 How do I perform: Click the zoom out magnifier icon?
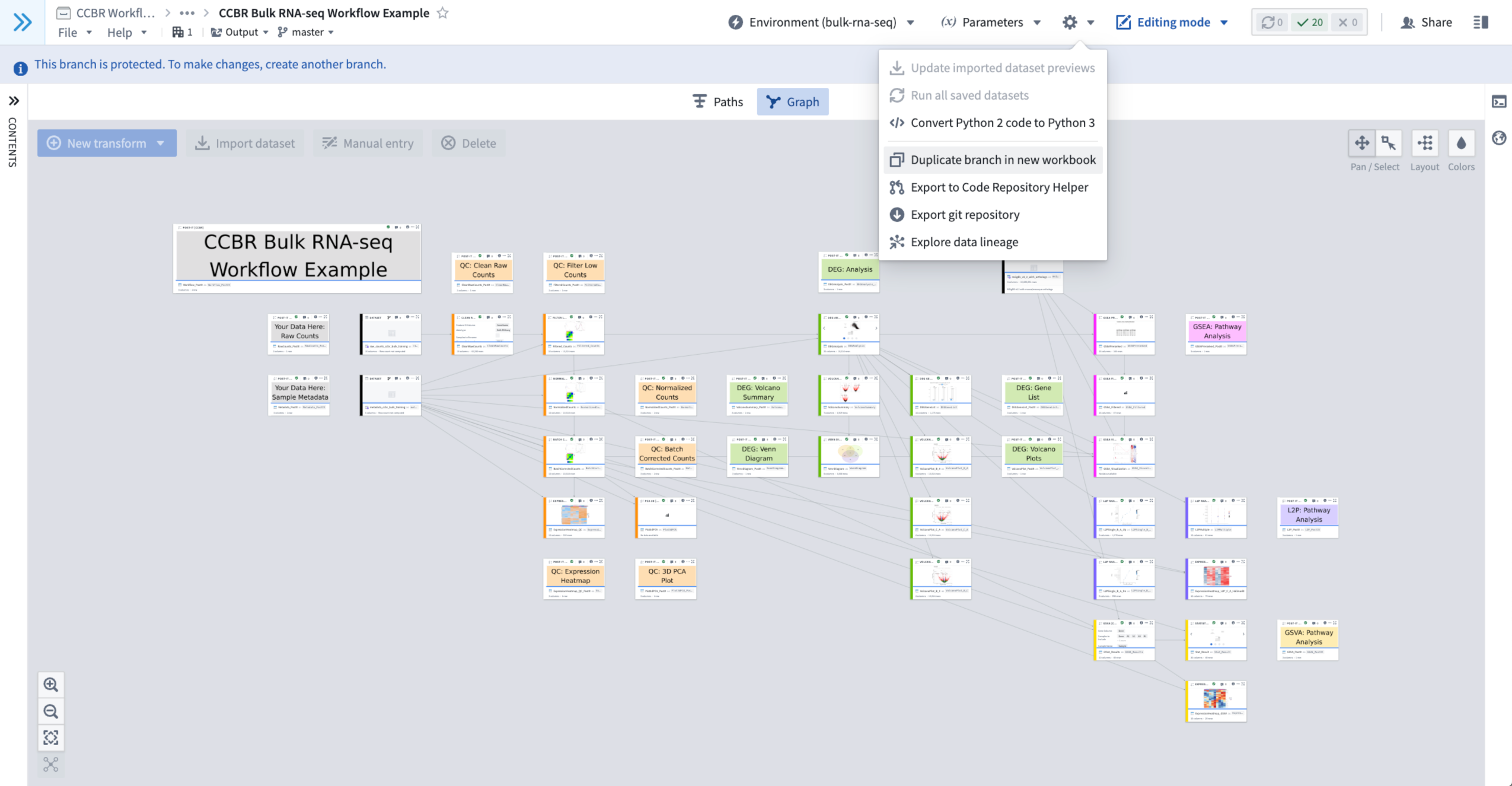coord(51,711)
